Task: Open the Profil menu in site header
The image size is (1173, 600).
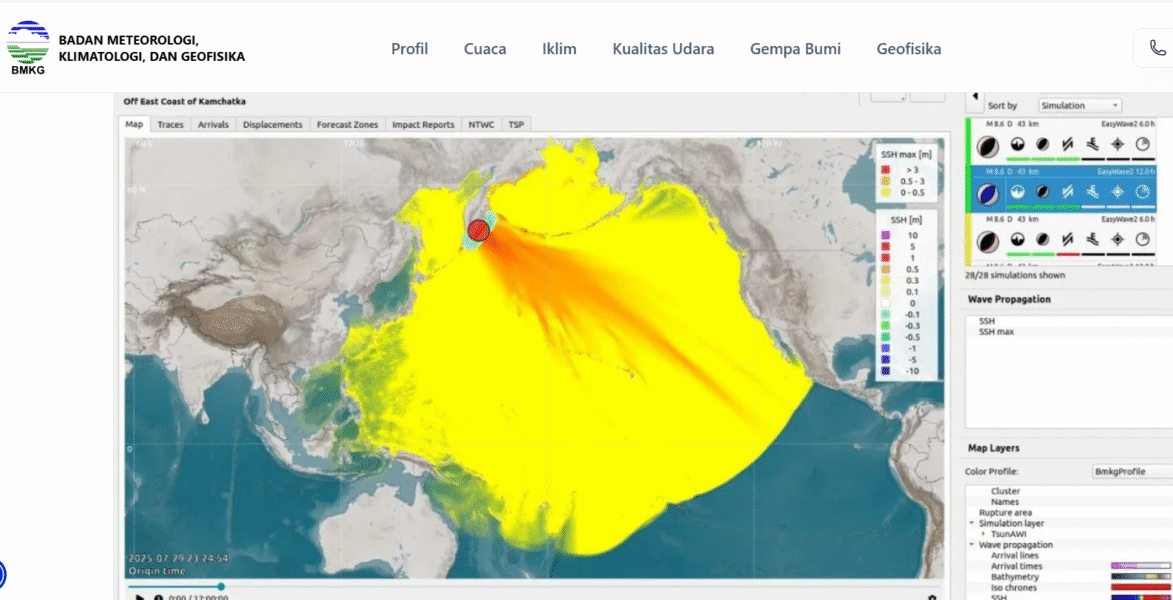Action: click(x=410, y=49)
